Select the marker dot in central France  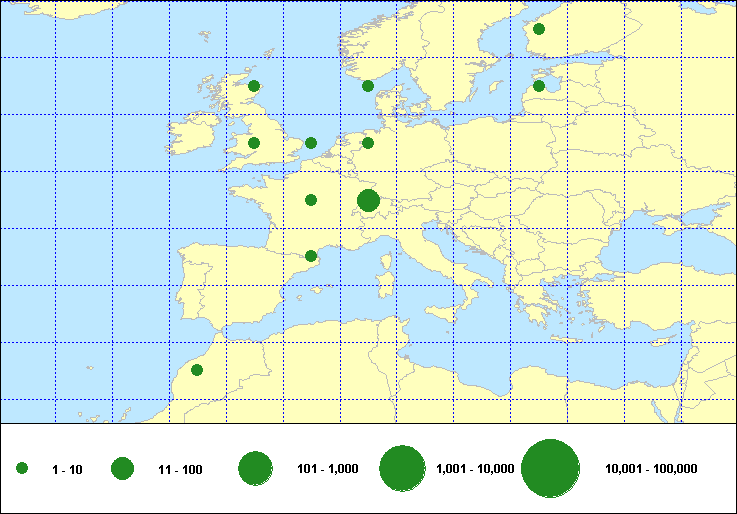pos(311,200)
